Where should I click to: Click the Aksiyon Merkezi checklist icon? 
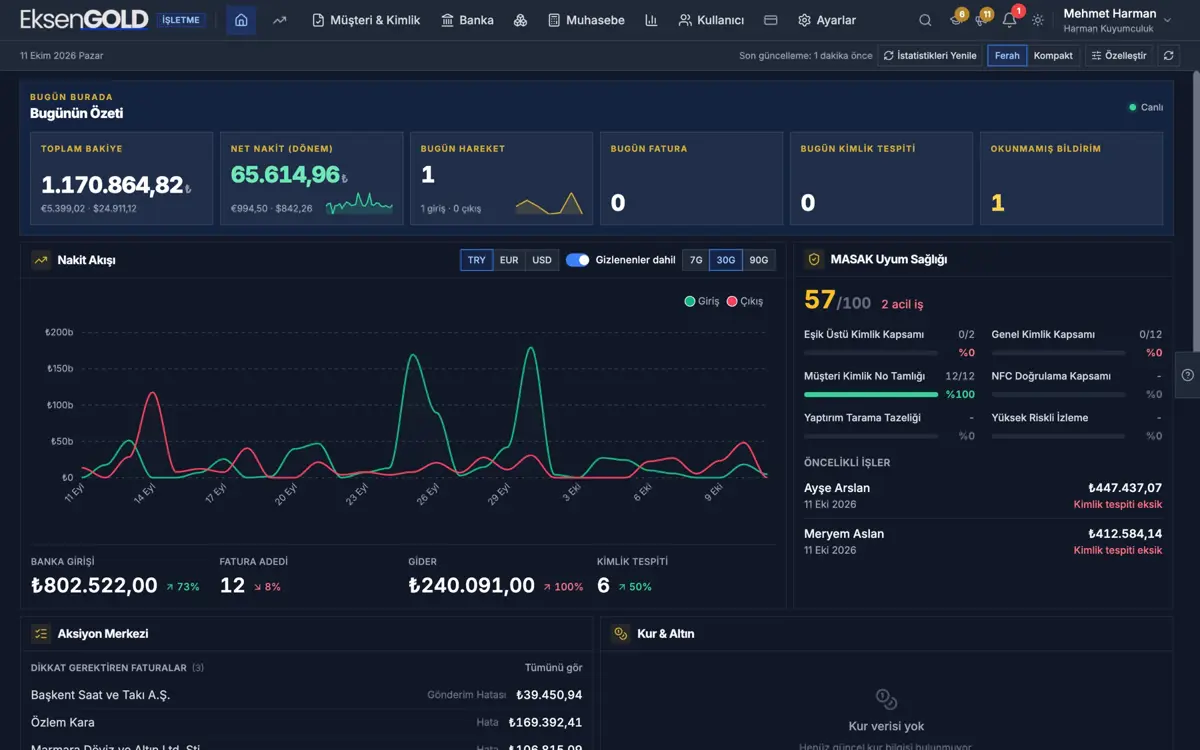tap(41, 634)
